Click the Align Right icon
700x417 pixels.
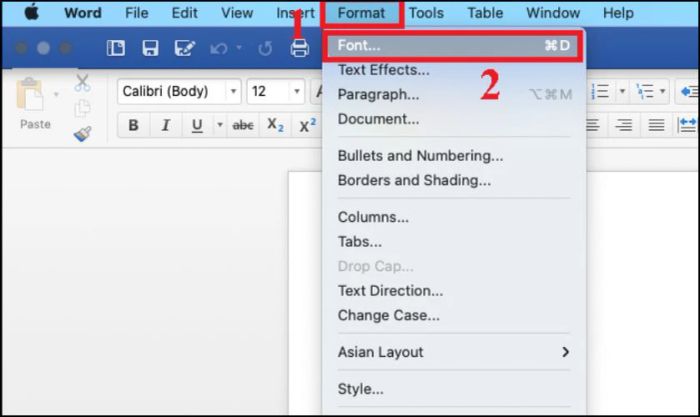(x=624, y=125)
